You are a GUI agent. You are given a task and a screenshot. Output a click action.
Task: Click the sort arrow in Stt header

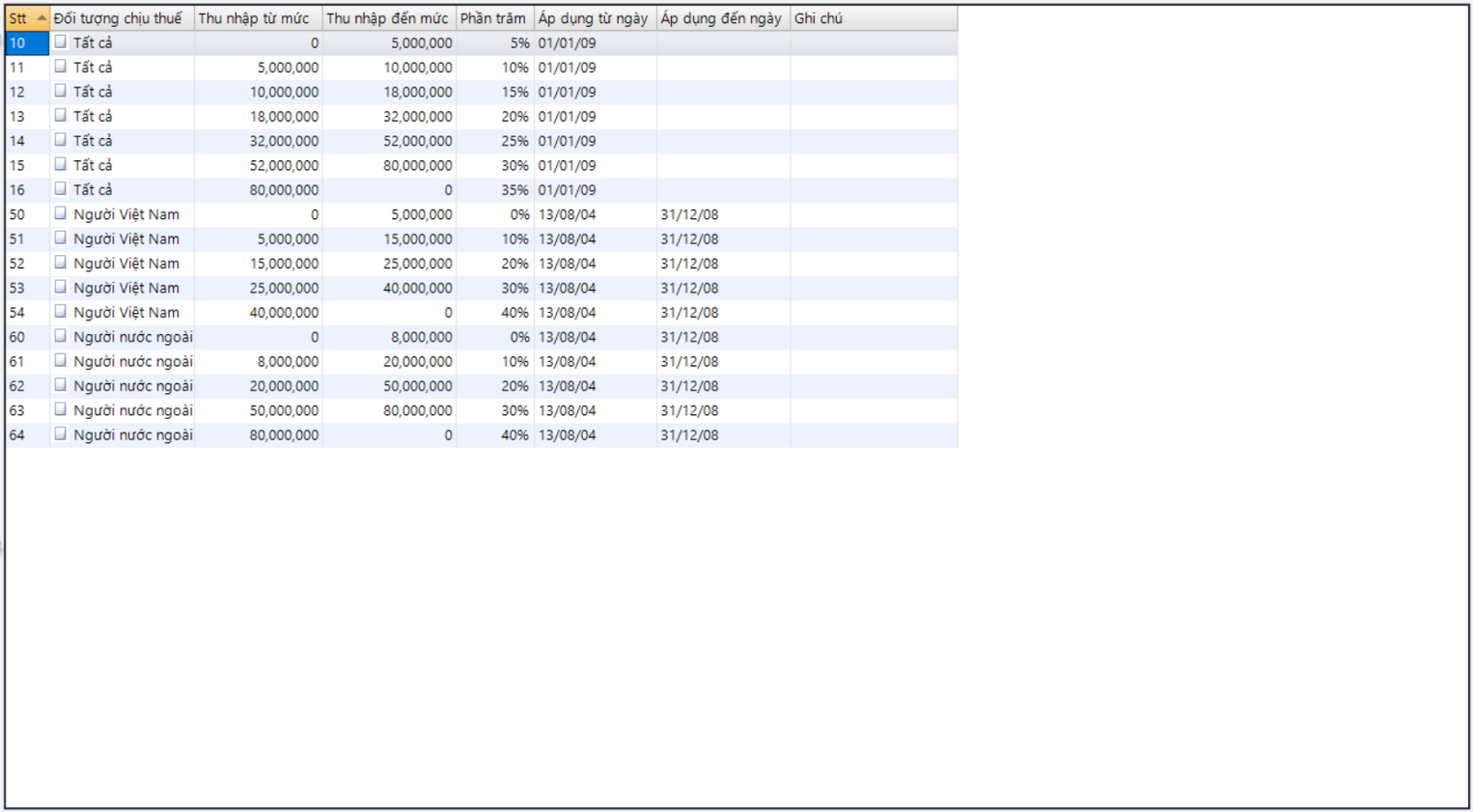pyautogui.click(x=41, y=18)
